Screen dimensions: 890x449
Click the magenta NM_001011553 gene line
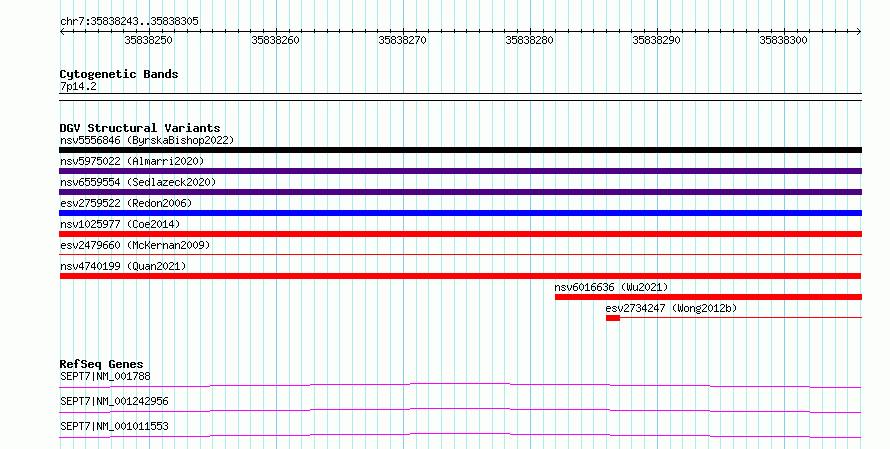click(x=460, y=435)
